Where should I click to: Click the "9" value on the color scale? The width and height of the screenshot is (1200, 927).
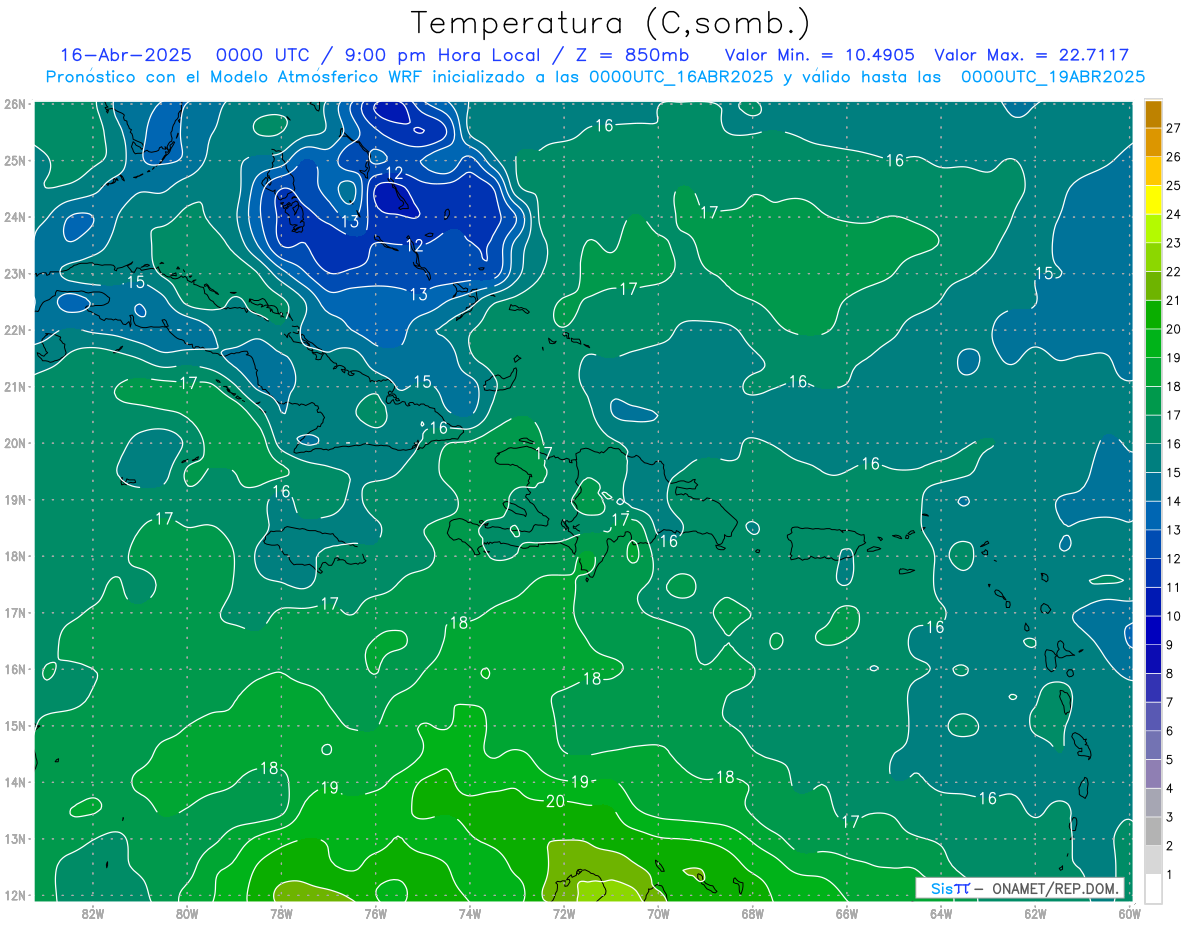point(1170,645)
